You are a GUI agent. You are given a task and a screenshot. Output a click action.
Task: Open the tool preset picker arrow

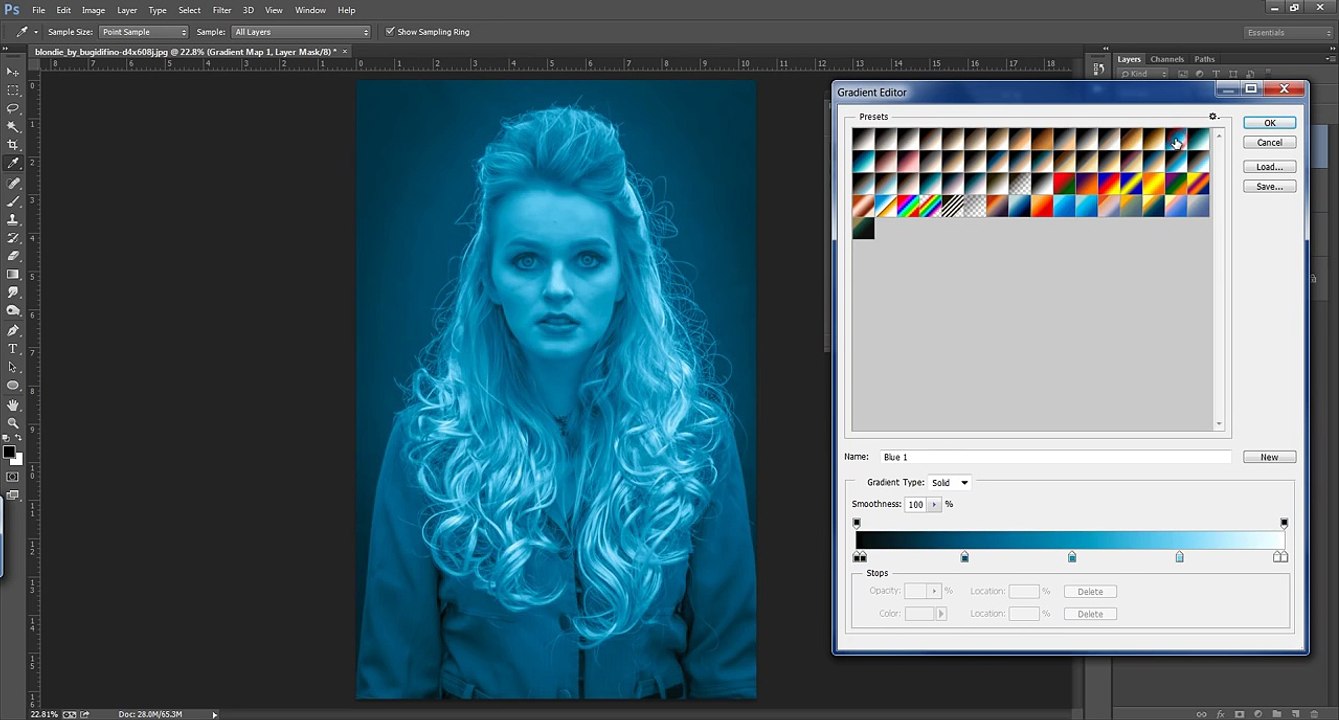point(36,32)
